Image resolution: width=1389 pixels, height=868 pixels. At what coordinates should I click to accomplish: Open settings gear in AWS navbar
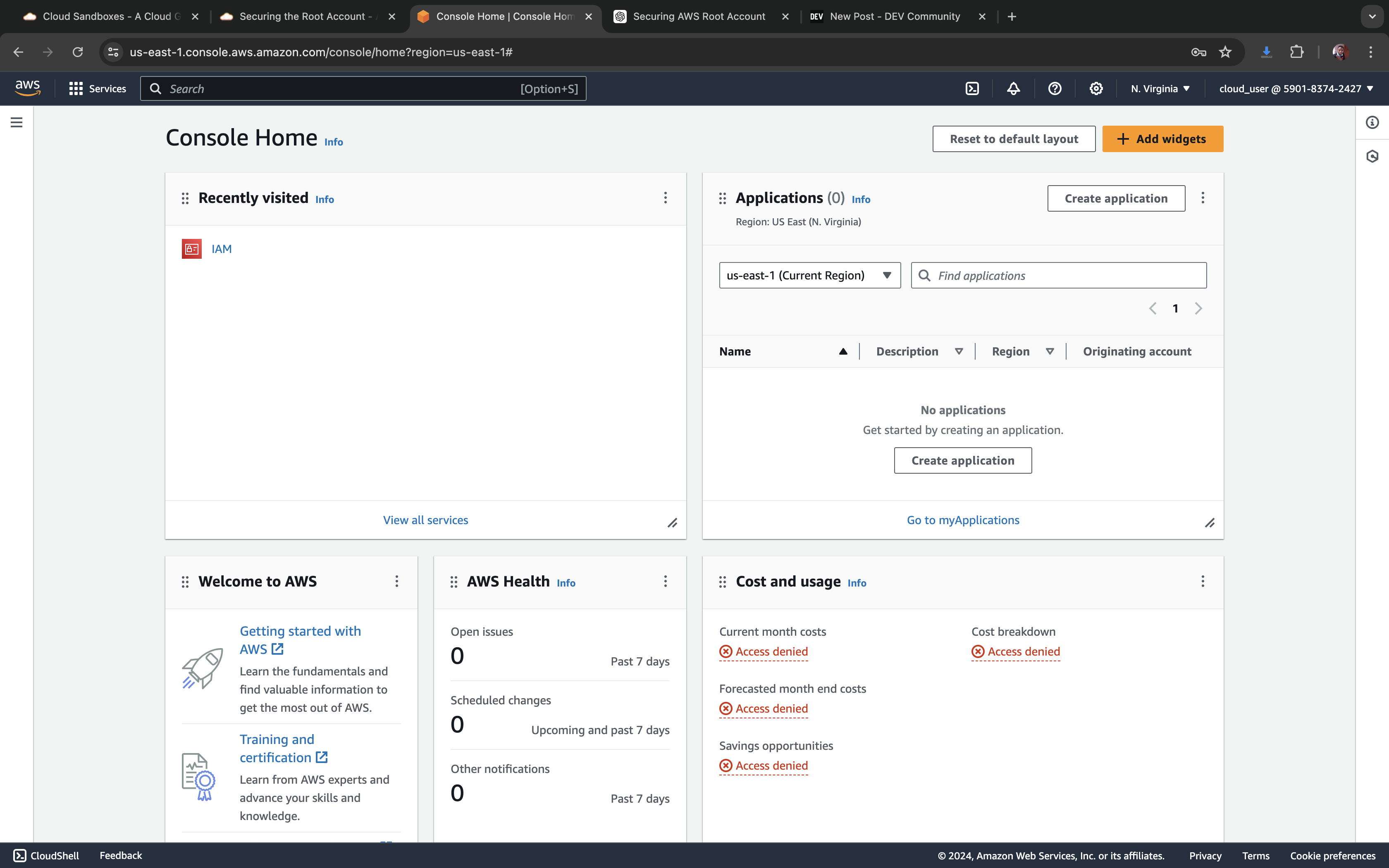(x=1096, y=88)
